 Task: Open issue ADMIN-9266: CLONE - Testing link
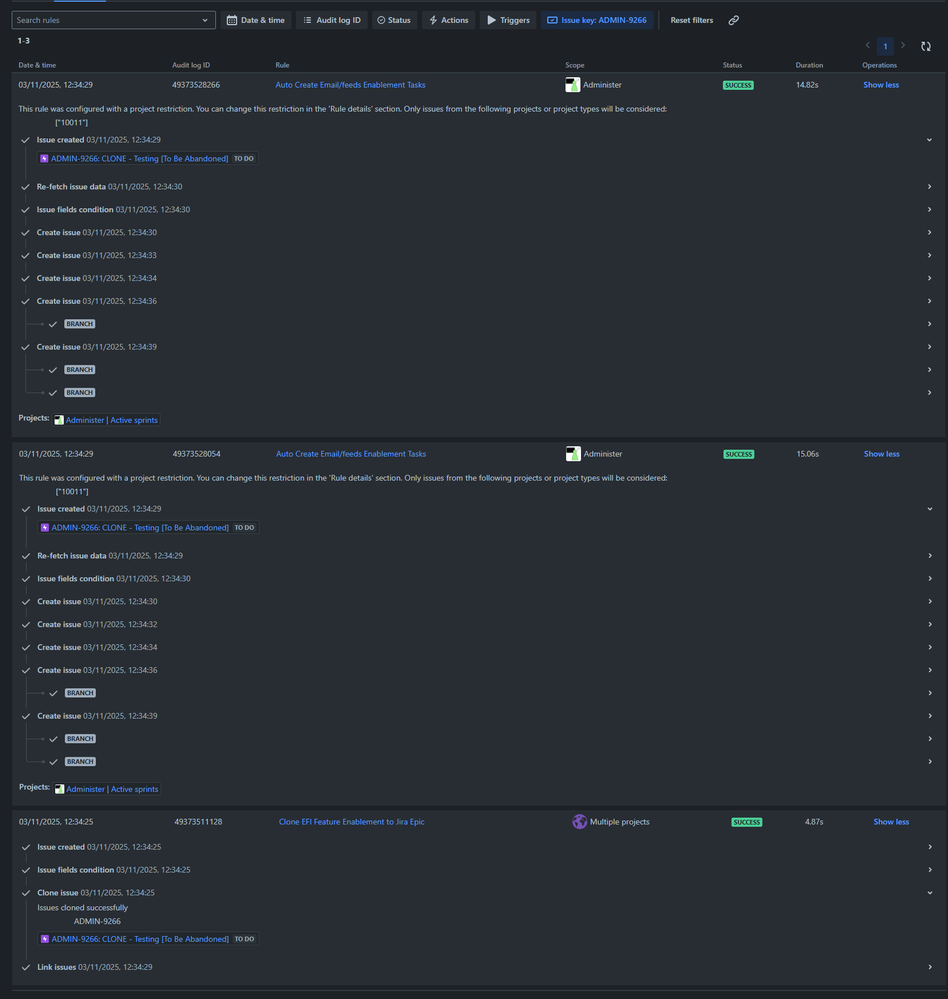point(140,158)
